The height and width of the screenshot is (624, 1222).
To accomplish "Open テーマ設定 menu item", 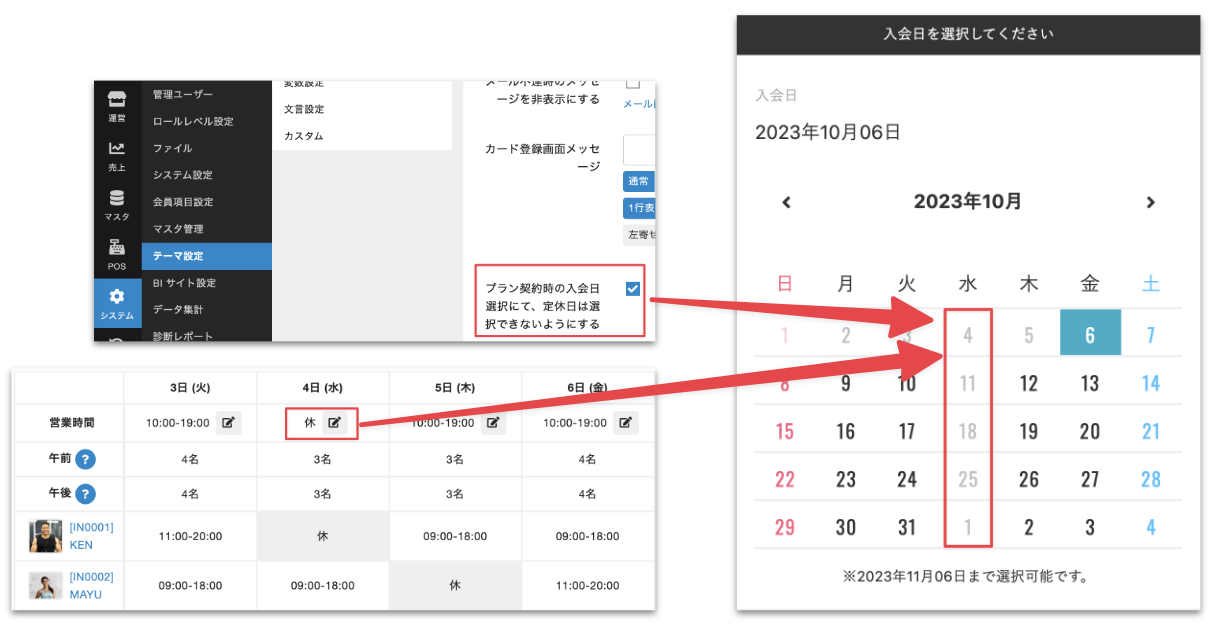I will coord(178,256).
